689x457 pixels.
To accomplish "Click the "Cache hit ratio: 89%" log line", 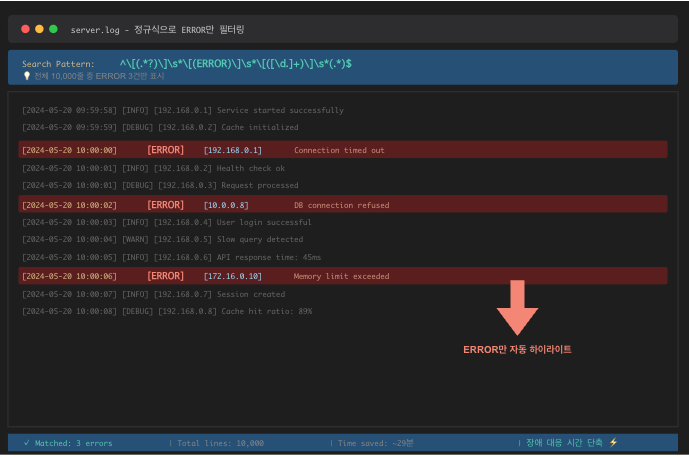I will click(167, 311).
